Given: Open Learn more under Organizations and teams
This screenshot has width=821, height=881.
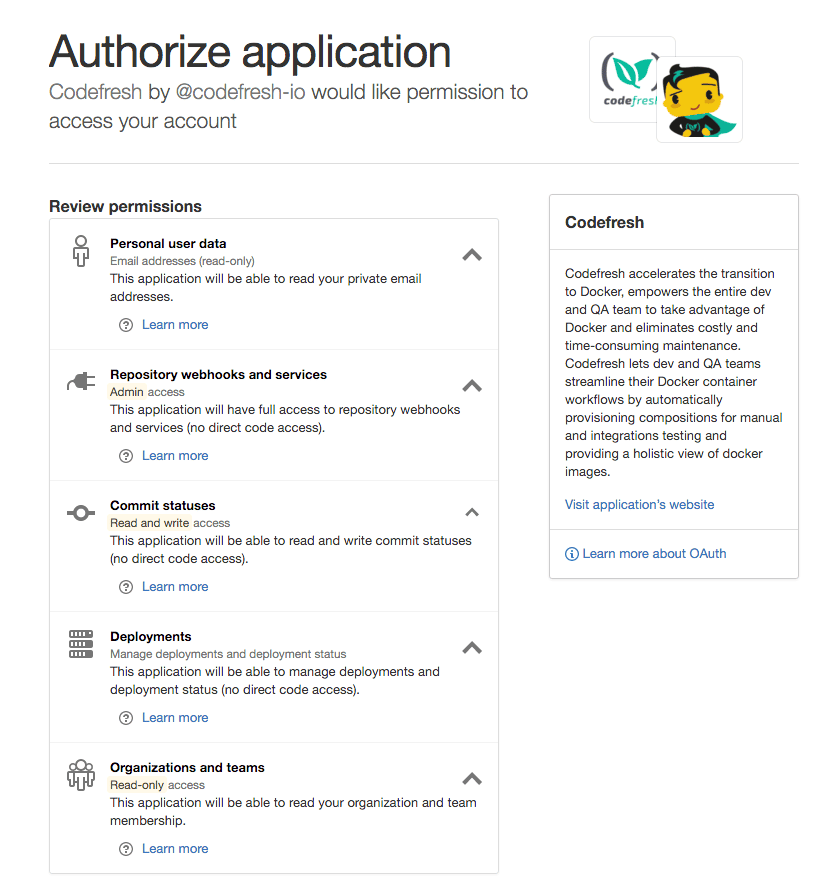Looking at the screenshot, I should point(175,849).
